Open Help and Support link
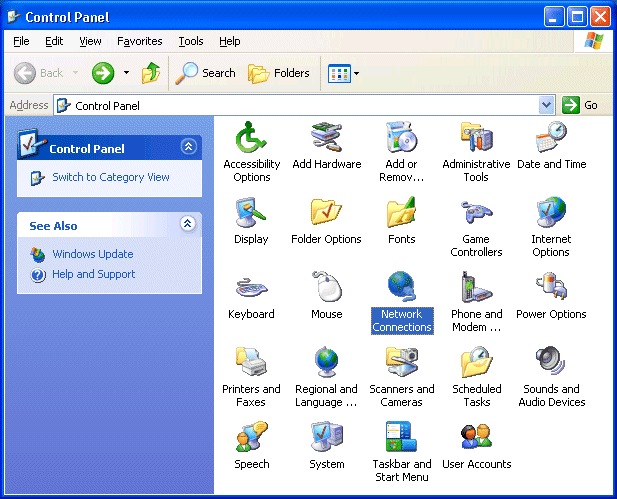Screen dimensions: 617x499 pyautogui.click(x=93, y=274)
